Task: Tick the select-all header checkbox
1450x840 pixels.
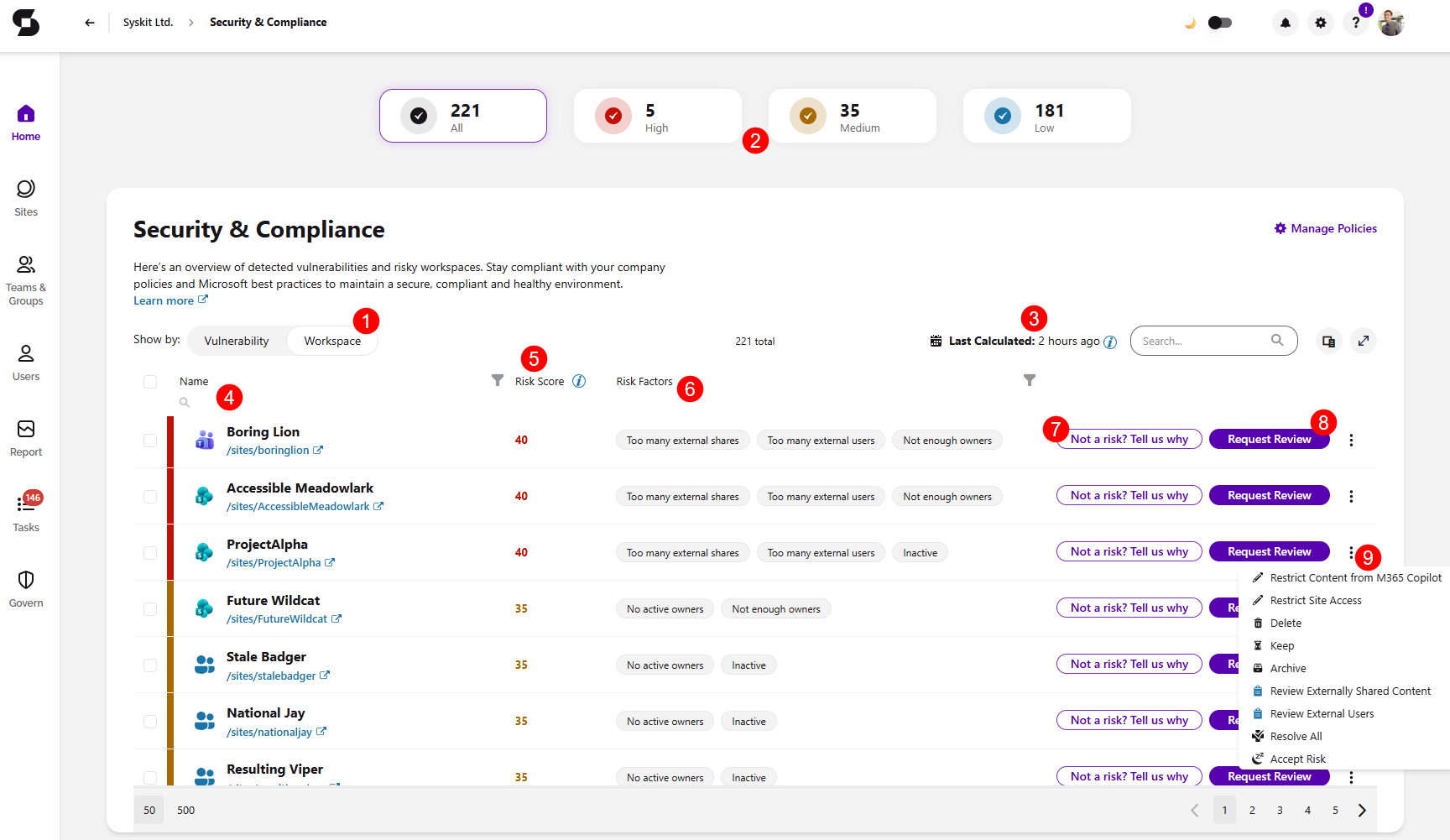Action: pyautogui.click(x=150, y=382)
